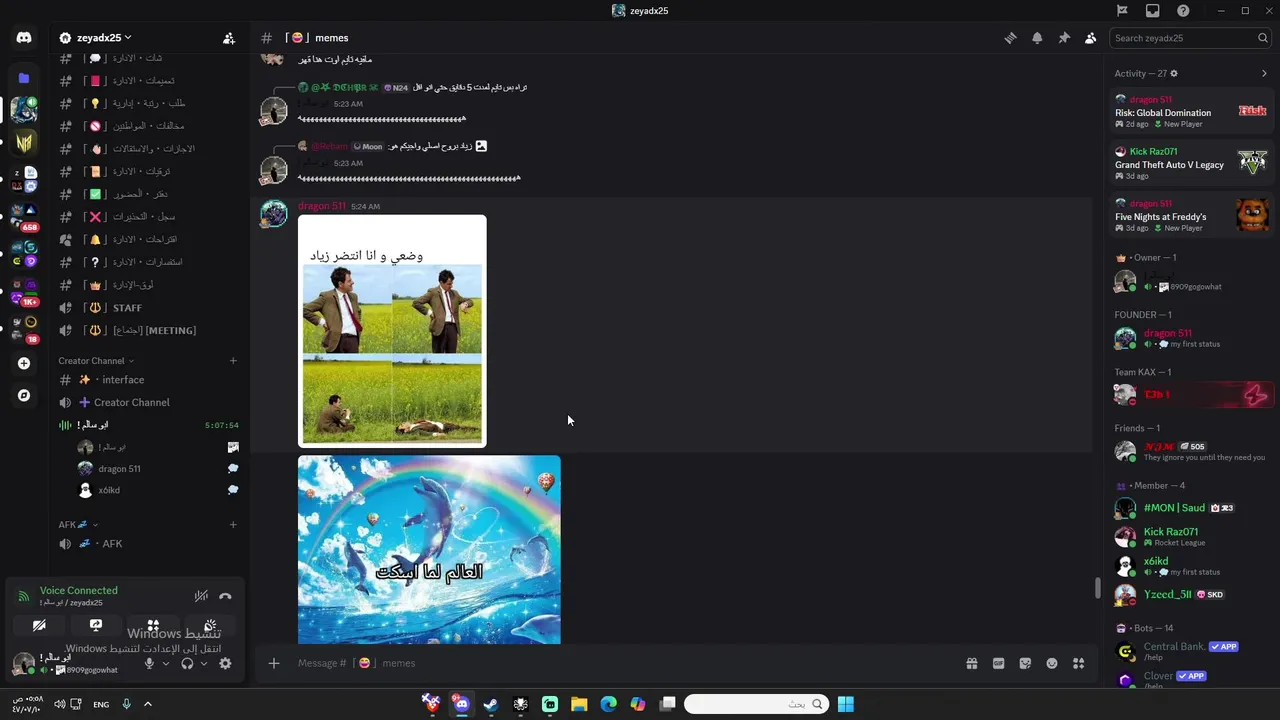The image size is (1280, 720).
Task: Mute the microphone in user panel
Action: tap(149, 663)
